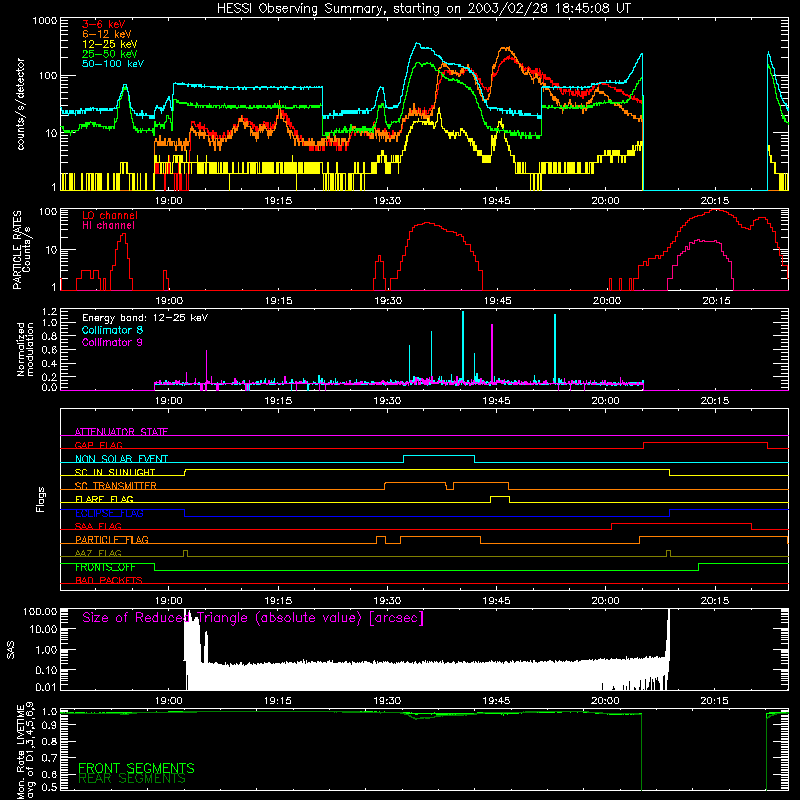Image resolution: width=800 pixels, height=800 pixels.
Task: Click the counts/s/detector axis label
Action: tap(20, 104)
